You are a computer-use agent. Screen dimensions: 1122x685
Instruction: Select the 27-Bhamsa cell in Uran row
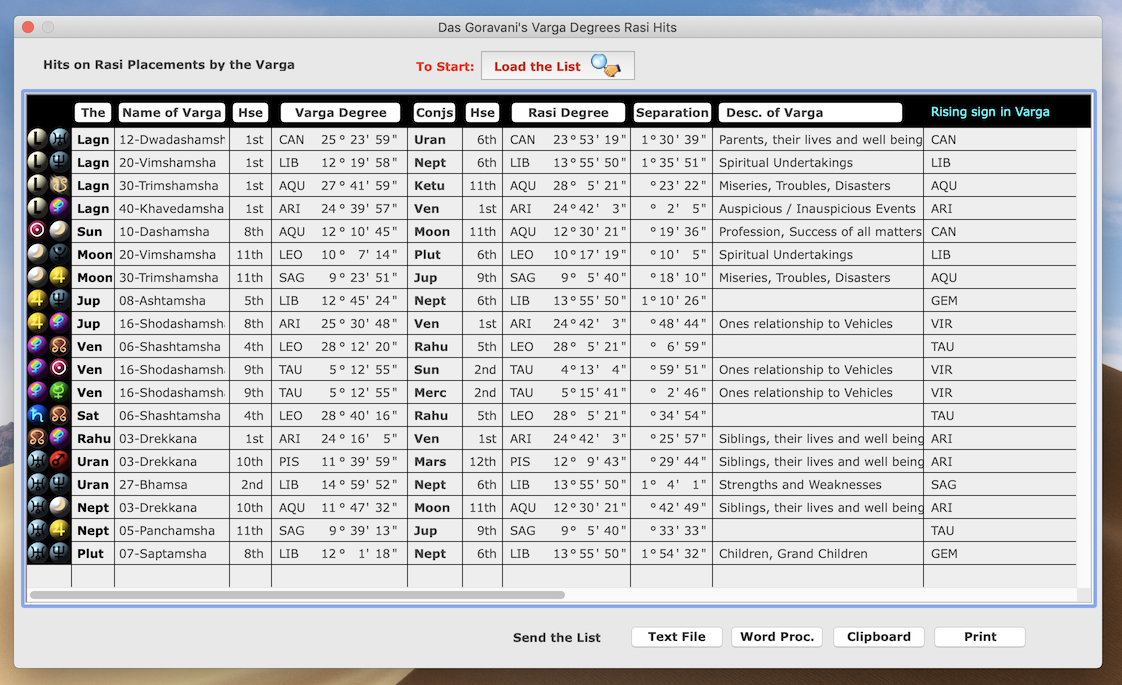click(171, 485)
